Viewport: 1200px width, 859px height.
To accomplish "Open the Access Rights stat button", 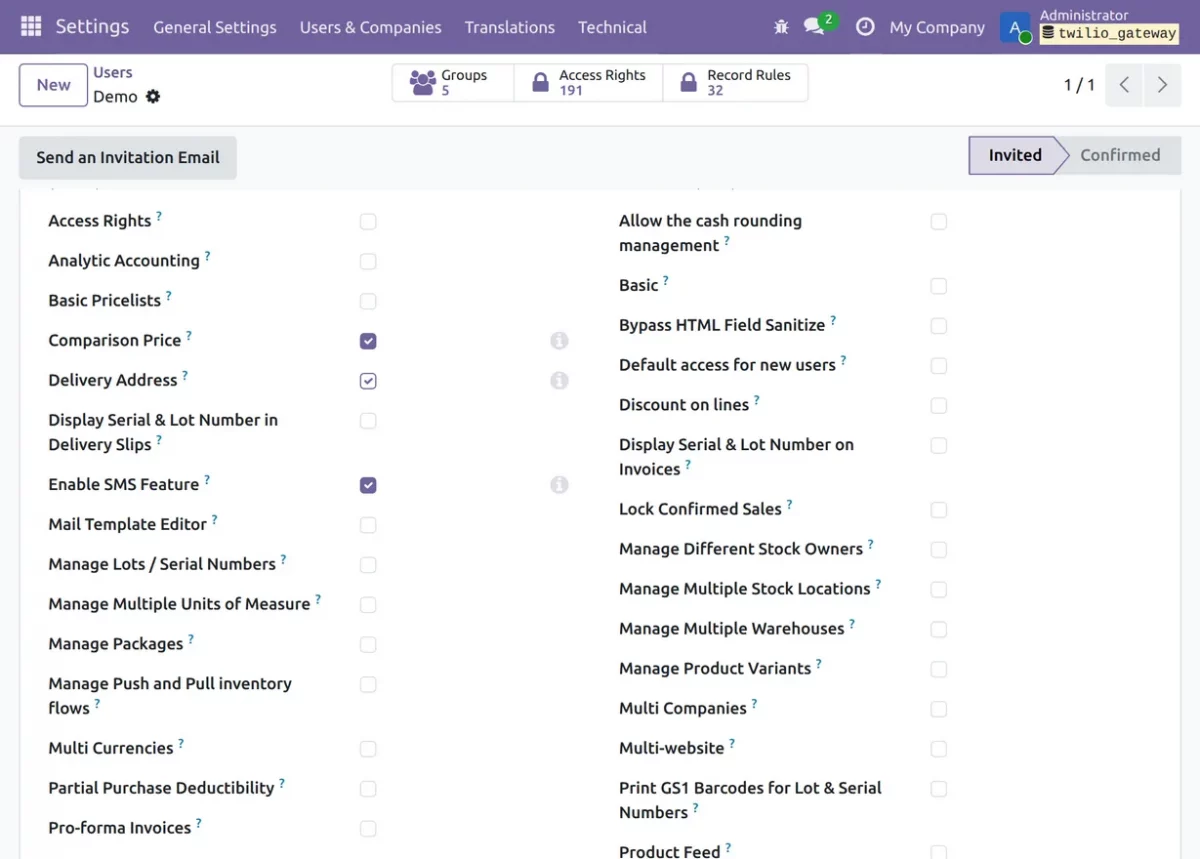I will [589, 83].
